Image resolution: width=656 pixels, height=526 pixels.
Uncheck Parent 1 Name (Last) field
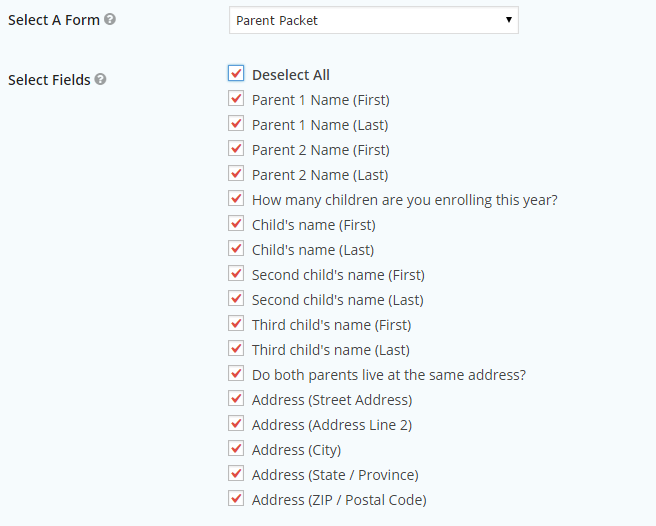click(236, 123)
